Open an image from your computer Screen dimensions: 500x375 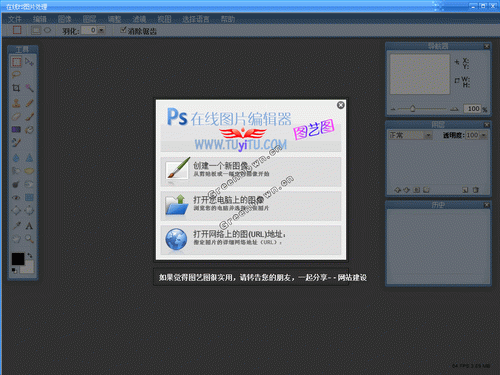(x=251, y=205)
